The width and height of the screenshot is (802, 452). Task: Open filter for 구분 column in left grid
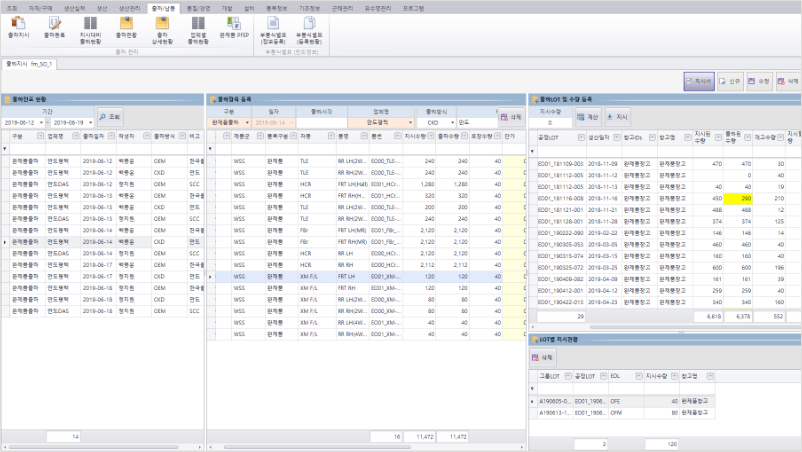pos(40,136)
